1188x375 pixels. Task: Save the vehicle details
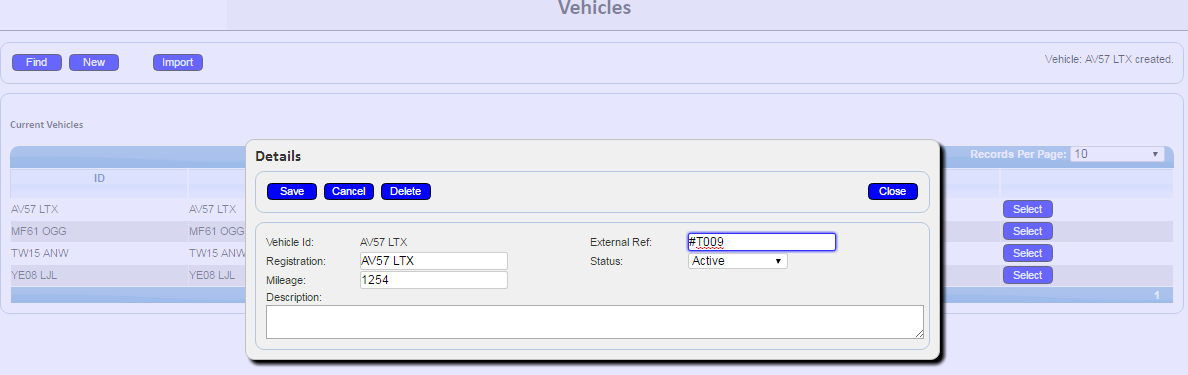292,192
